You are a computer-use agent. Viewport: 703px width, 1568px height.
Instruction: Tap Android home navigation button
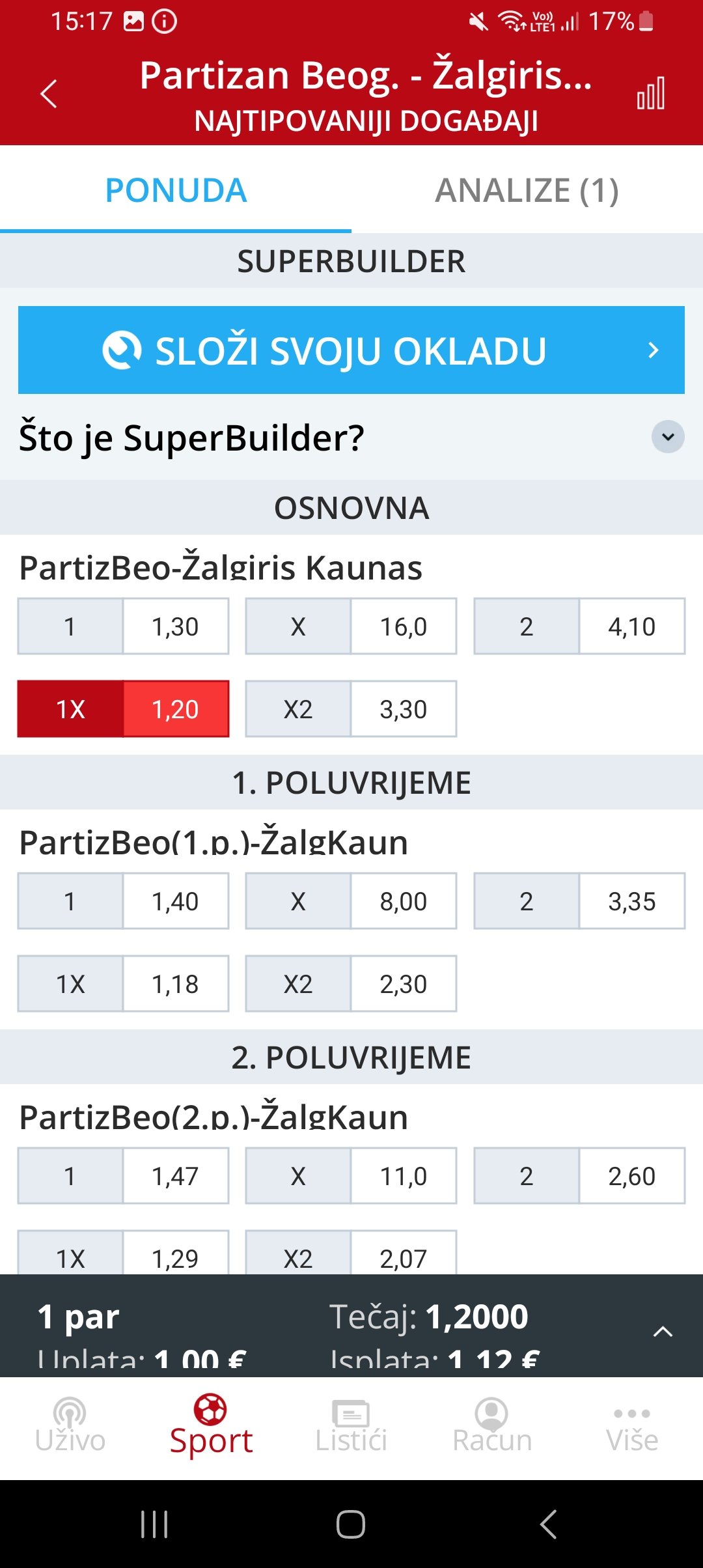coord(351,1524)
